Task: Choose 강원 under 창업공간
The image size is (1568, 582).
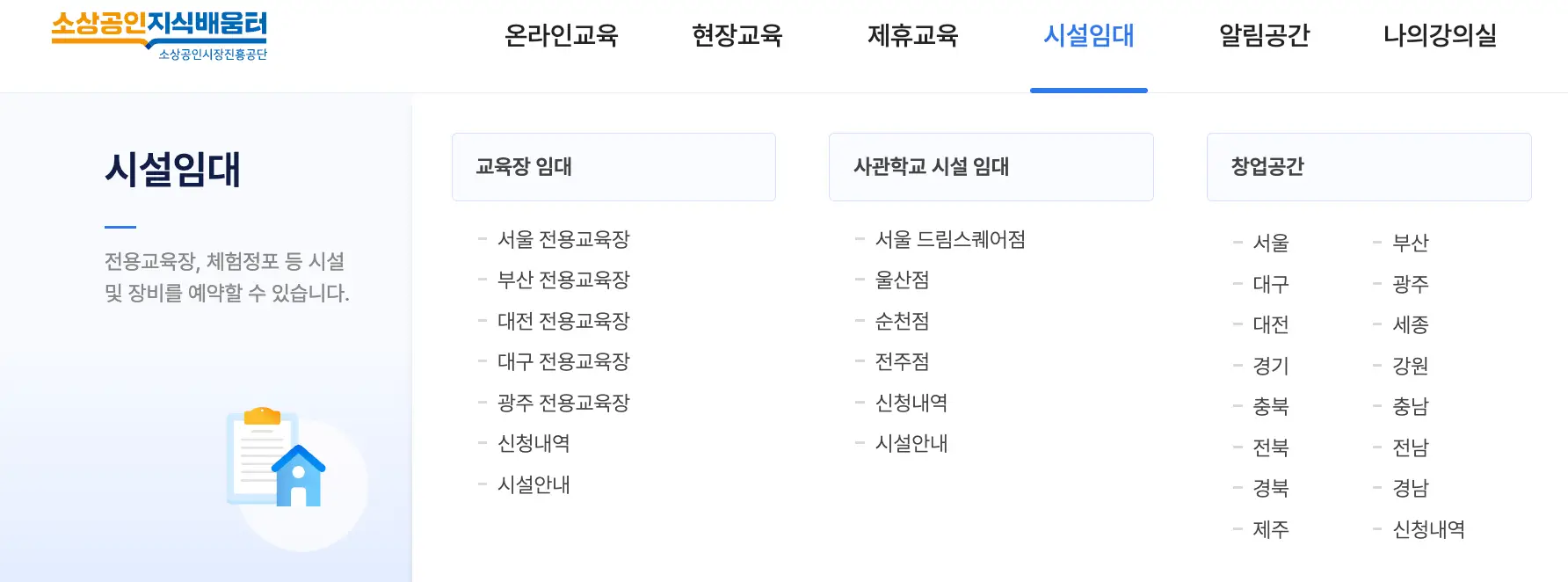Action: 1409,365
